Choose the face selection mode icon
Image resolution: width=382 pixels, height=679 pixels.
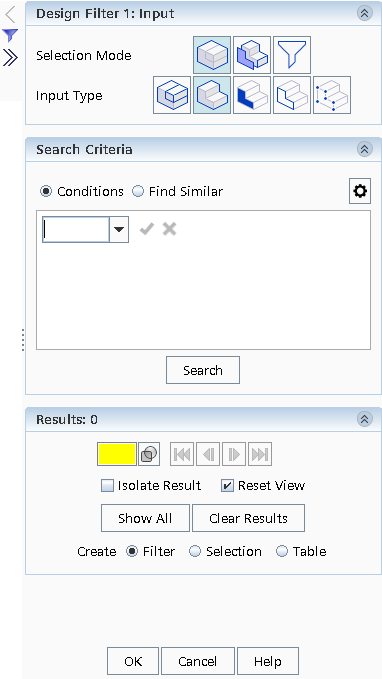tap(252, 55)
